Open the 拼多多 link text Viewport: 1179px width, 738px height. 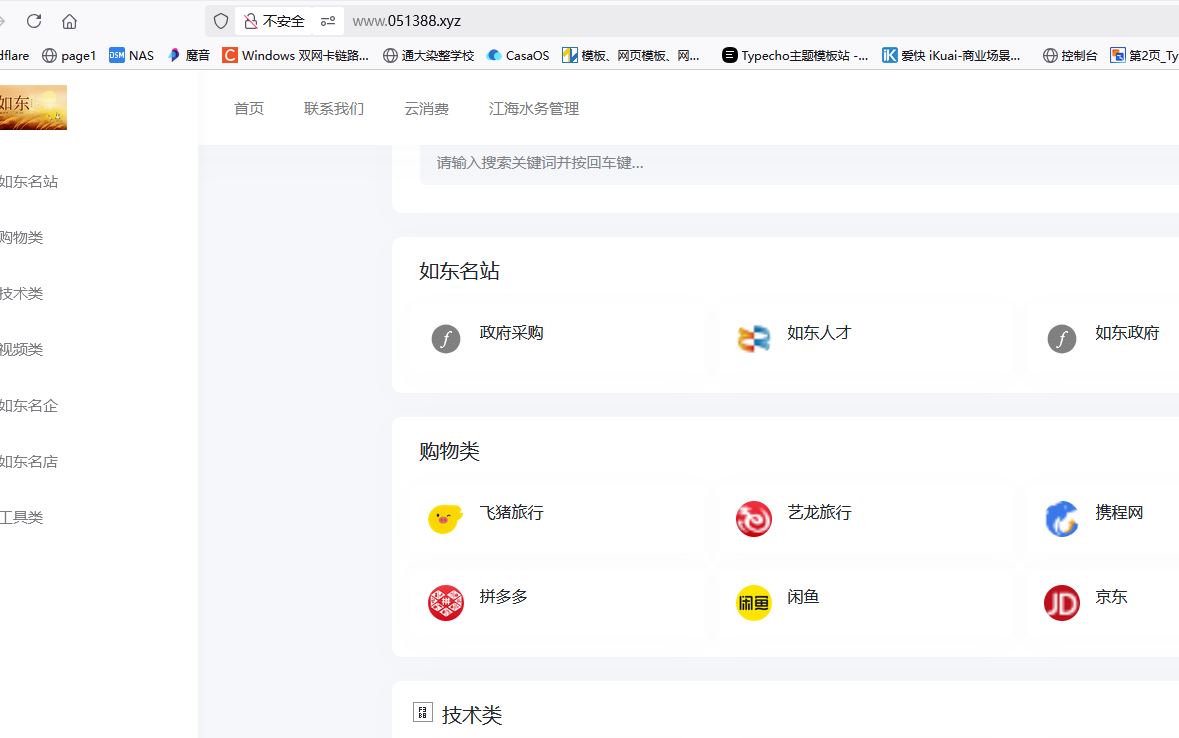(x=504, y=597)
